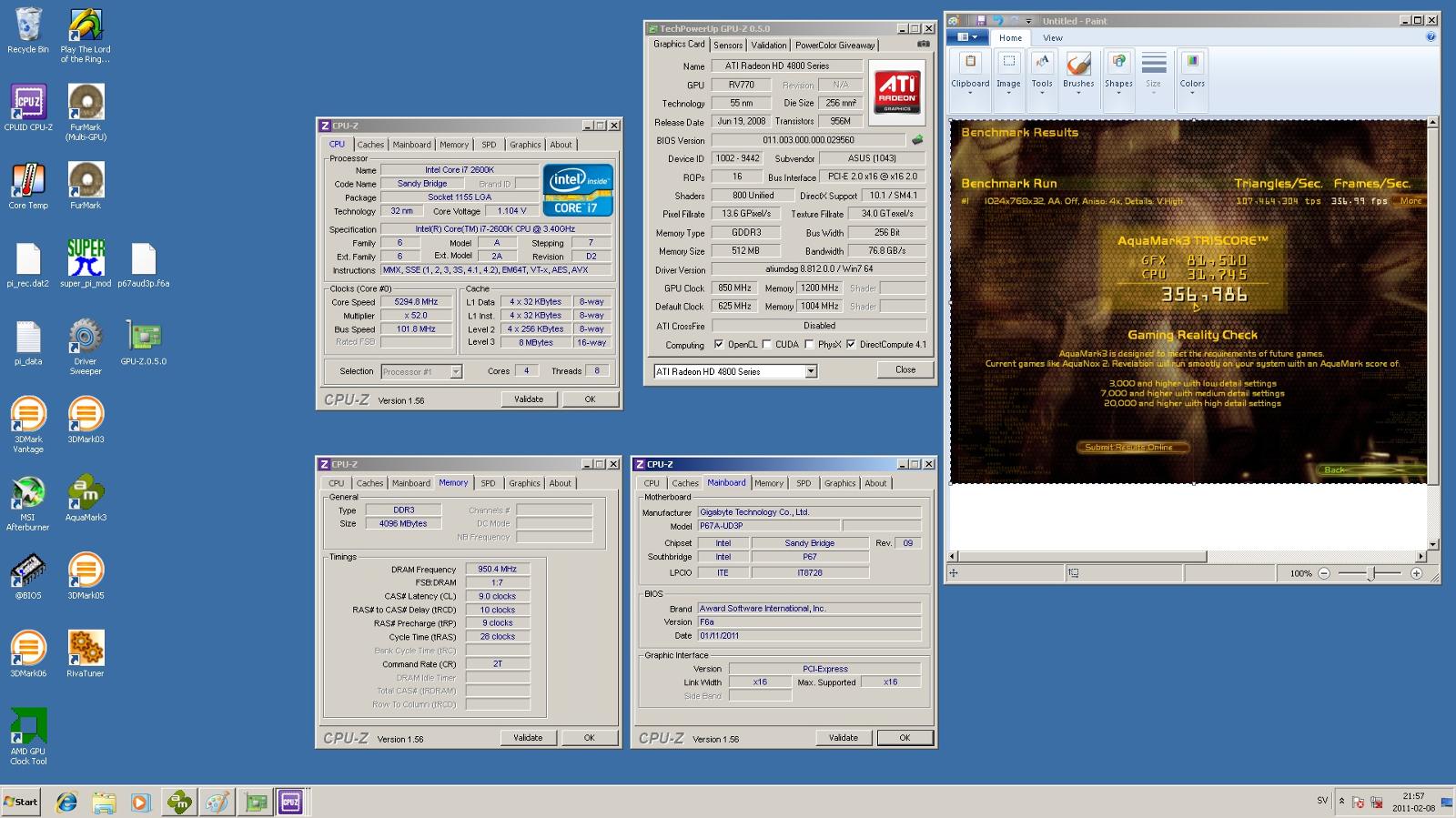
Task: Open FurMark (Multi-GPU) desktop shortcut
Action: 86,112
